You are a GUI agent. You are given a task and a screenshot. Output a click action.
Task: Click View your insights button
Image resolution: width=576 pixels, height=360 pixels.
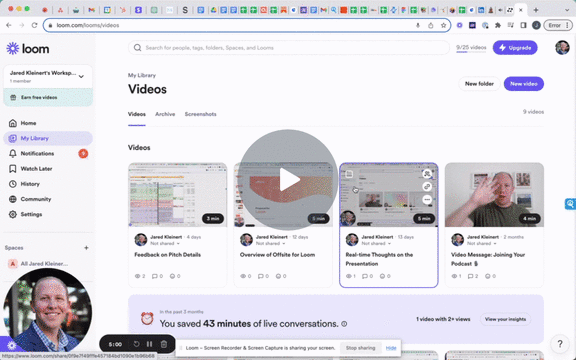pyautogui.click(x=505, y=319)
